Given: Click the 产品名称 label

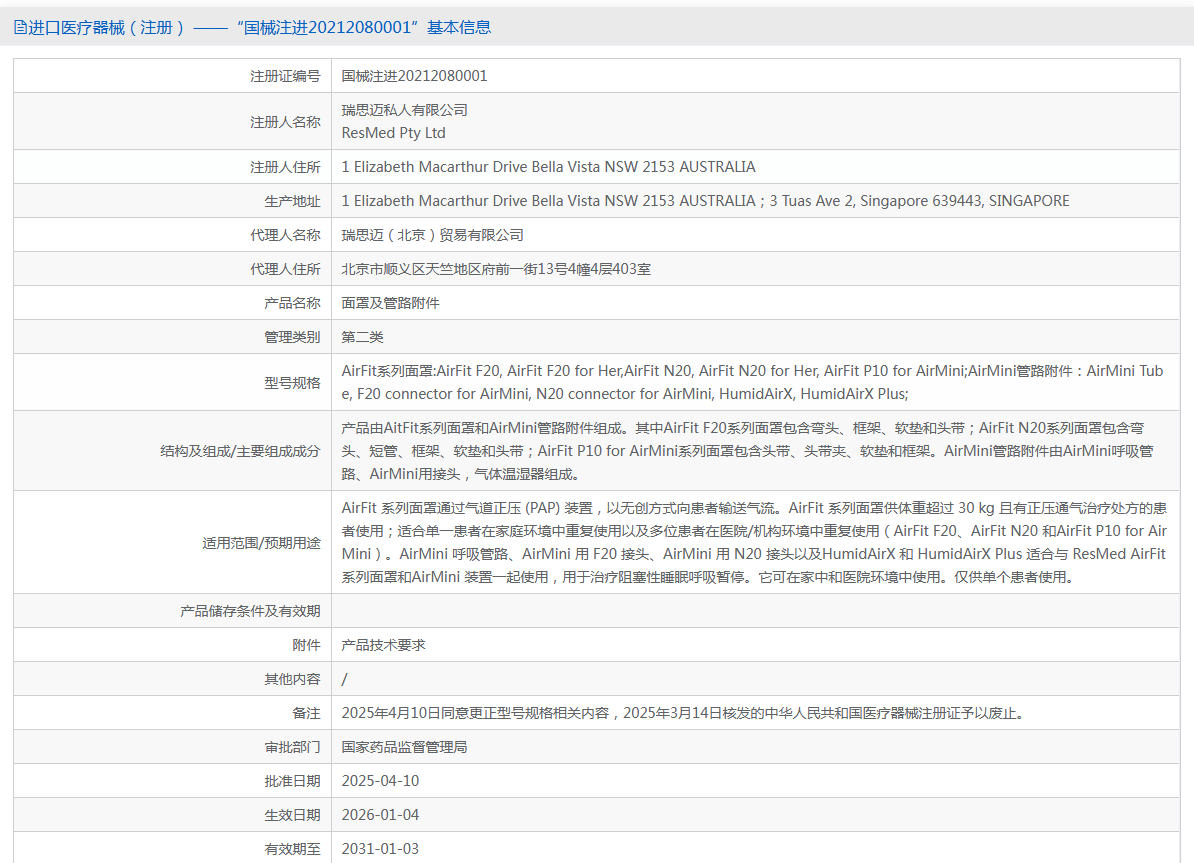Looking at the screenshot, I should [x=292, y=303].
